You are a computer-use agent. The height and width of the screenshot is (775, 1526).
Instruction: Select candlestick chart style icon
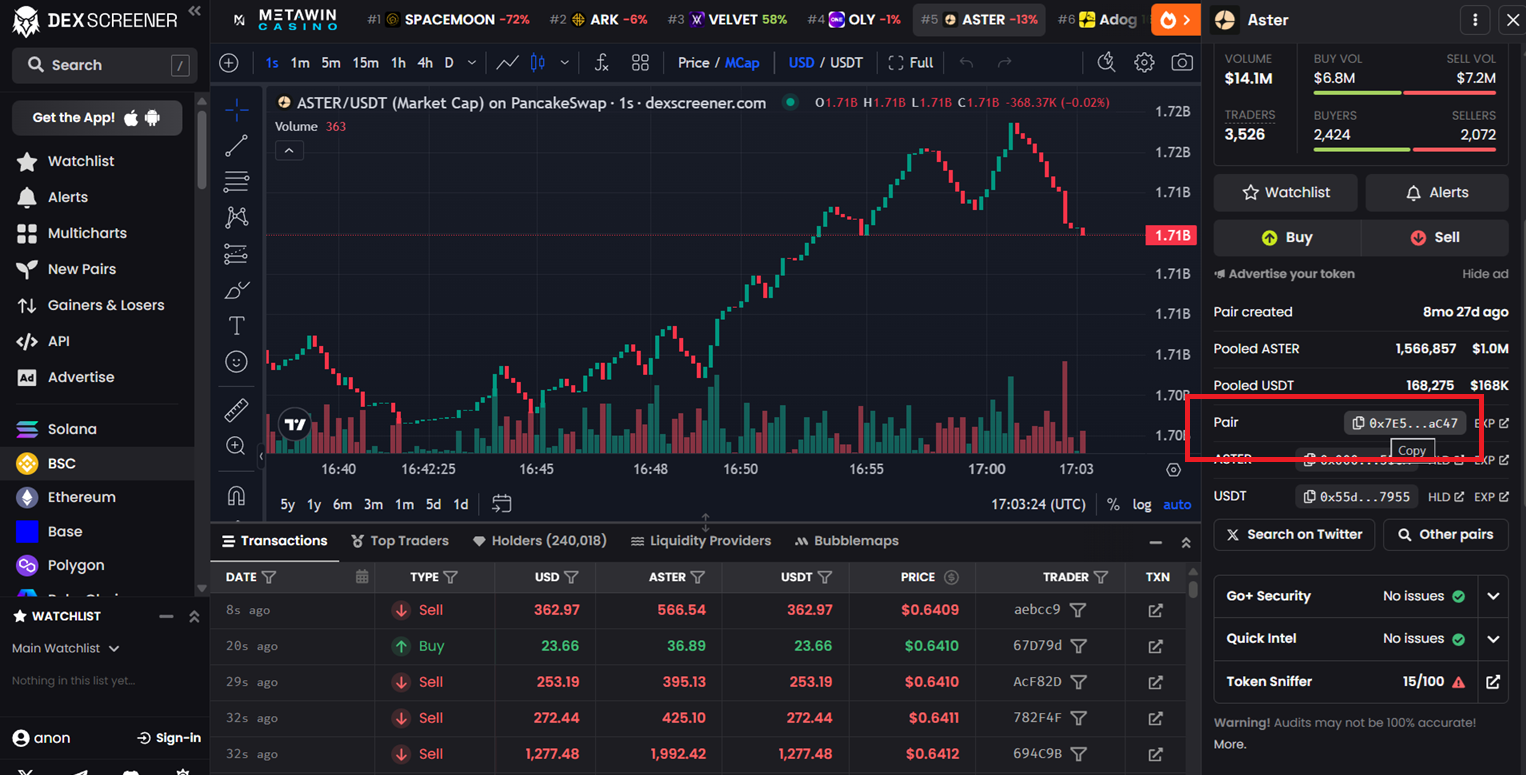pos(538,63)
